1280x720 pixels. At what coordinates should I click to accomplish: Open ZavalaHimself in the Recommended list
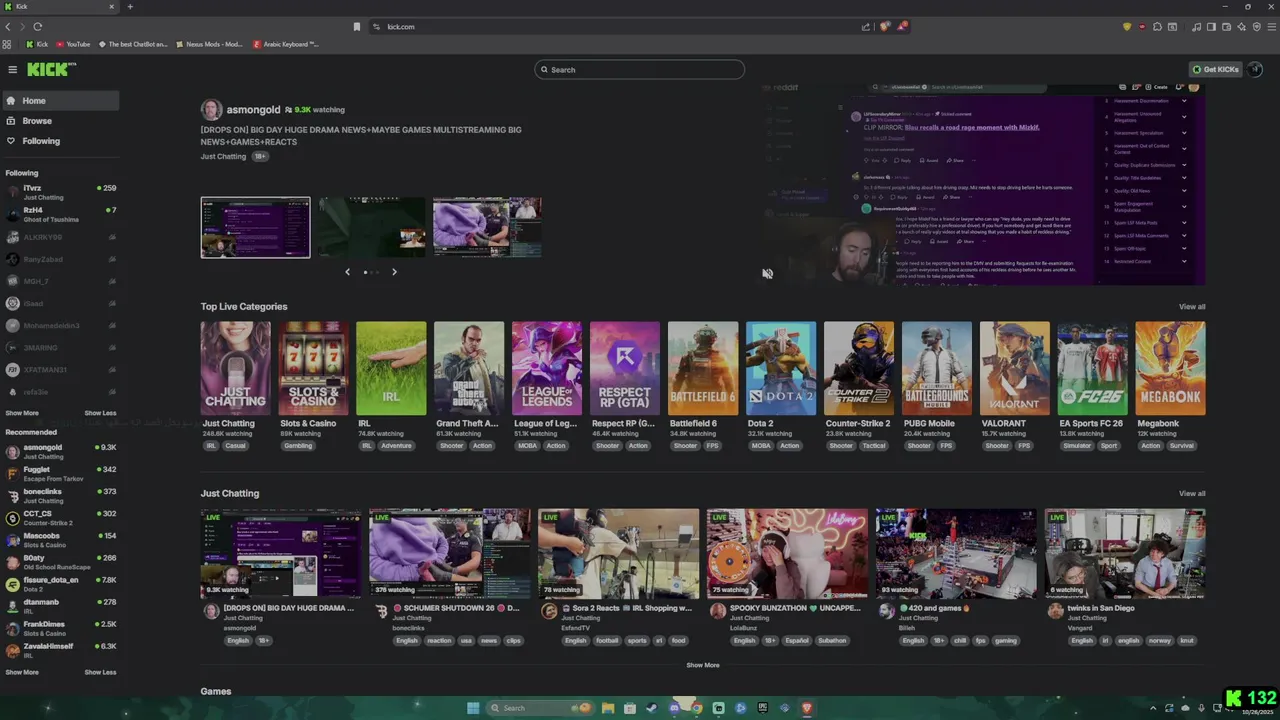pos(60,650)
